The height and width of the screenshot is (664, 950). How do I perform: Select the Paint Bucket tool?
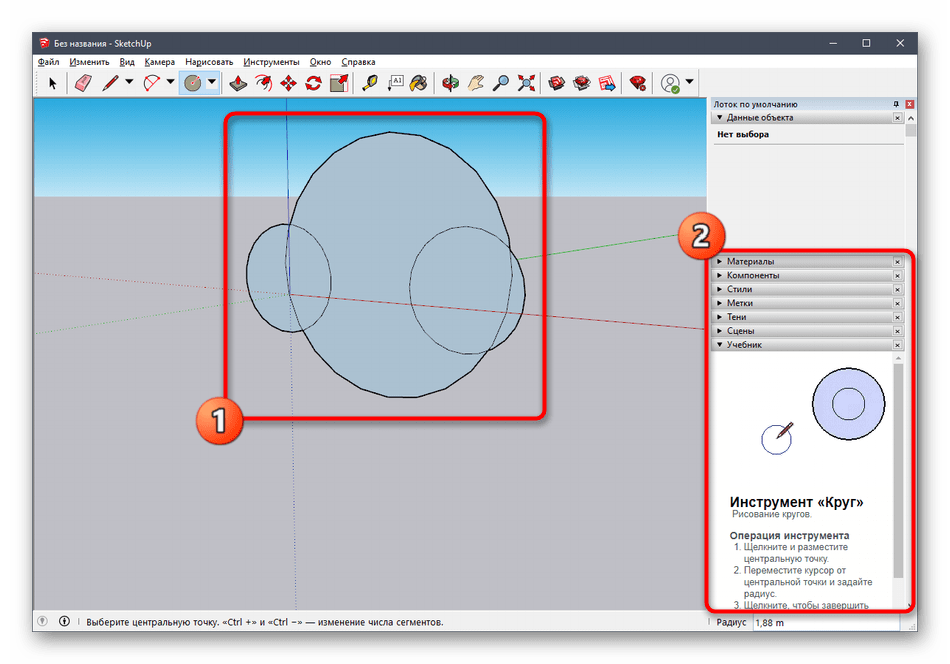coord(420,83)
